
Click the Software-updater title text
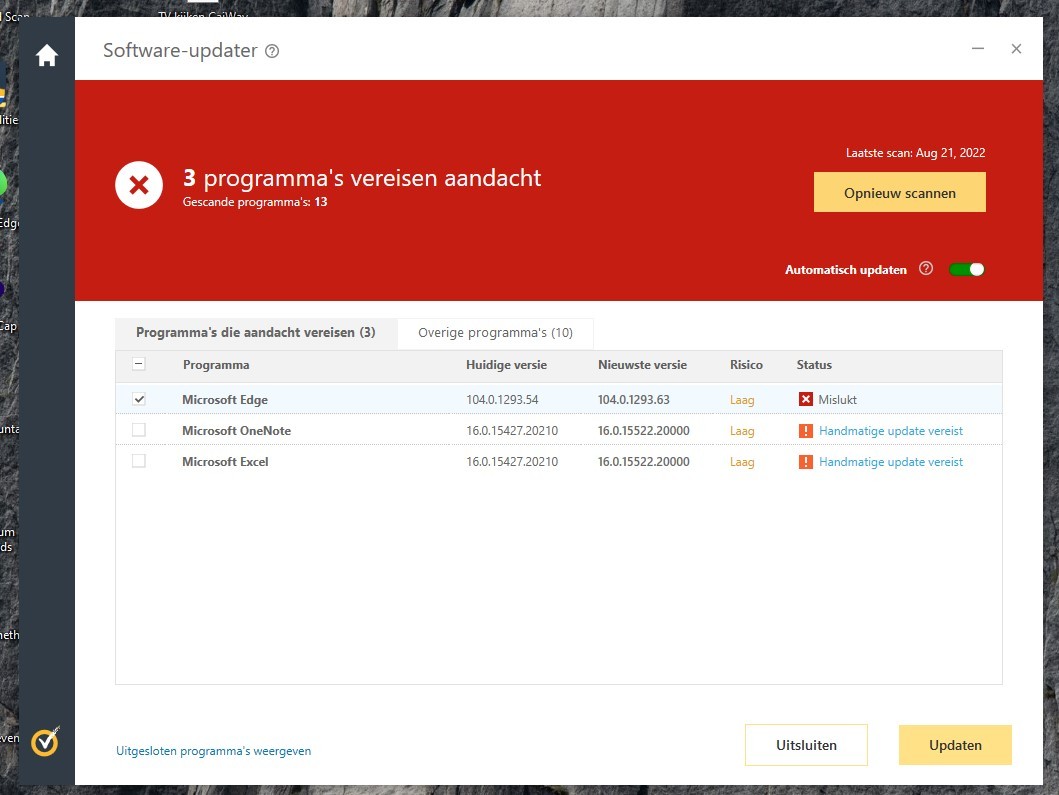click(x=180, y=51)
